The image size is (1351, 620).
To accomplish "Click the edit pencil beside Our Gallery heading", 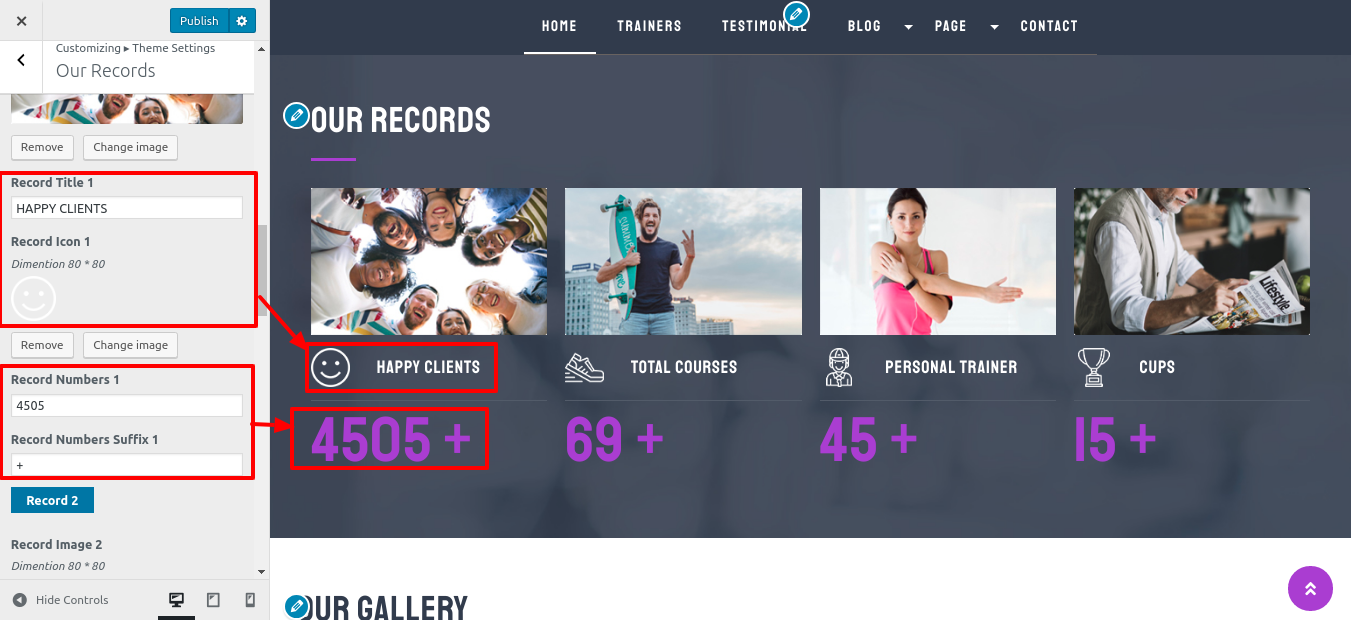I will pyautogui.click(x=296, y=606).
